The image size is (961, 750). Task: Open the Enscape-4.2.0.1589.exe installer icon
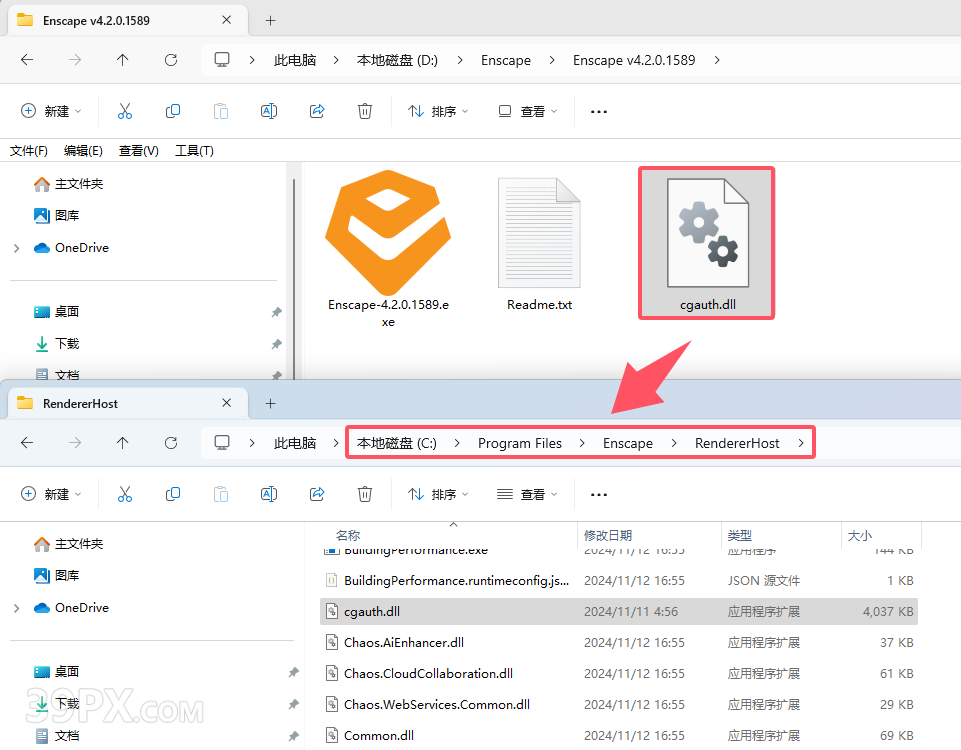click(387, 233)
